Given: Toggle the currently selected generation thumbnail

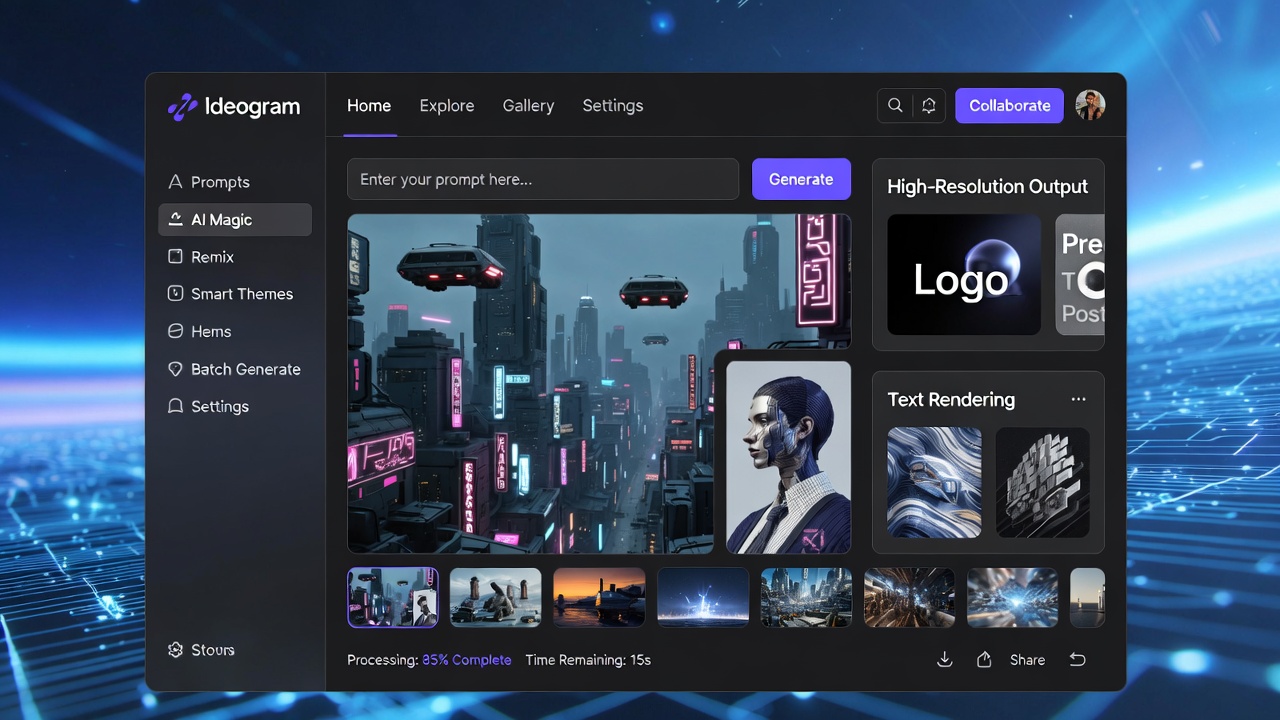Looking at the screenshot, I should (392, 597).
